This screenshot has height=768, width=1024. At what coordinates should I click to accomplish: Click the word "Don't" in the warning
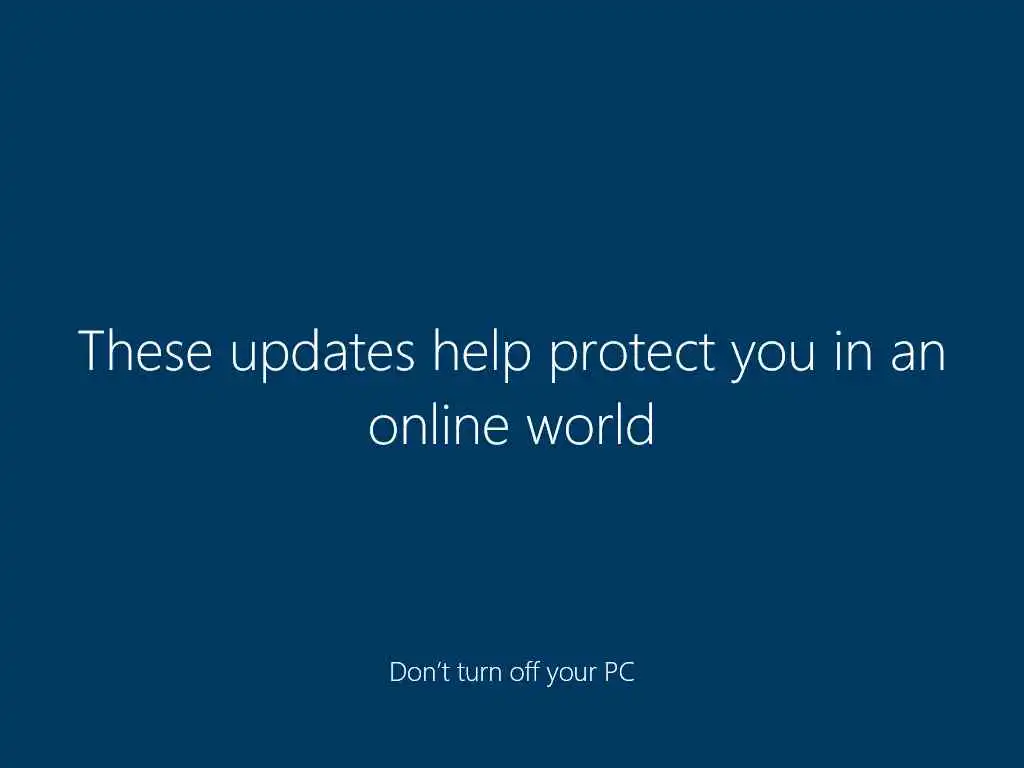pyautogui.click(x=419, y=672)
